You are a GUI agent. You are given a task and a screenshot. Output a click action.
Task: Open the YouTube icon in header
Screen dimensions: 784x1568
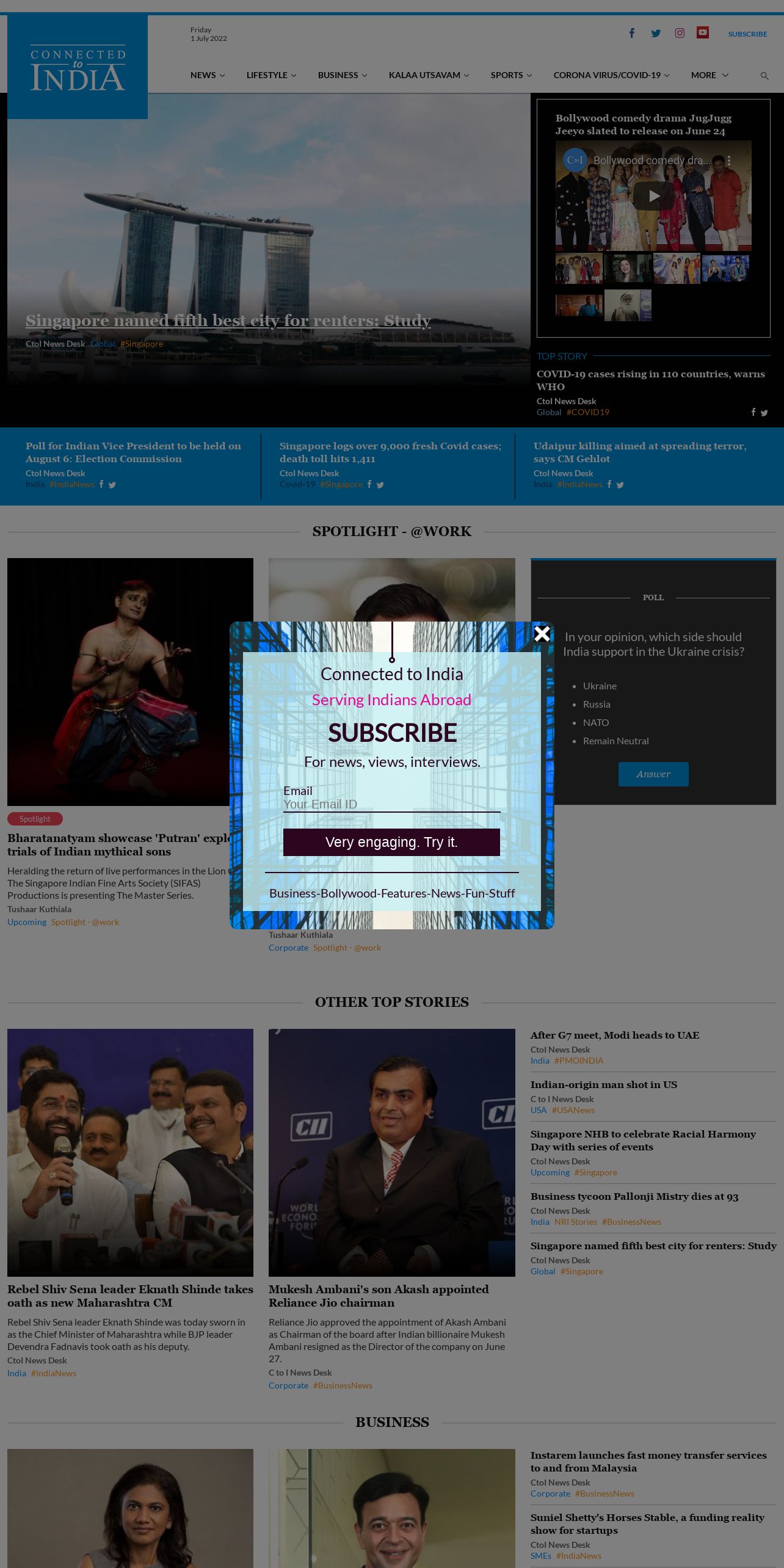703,32
